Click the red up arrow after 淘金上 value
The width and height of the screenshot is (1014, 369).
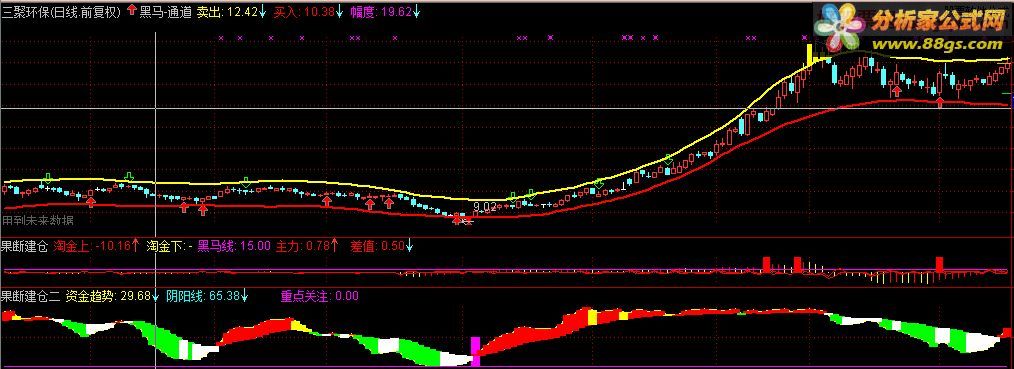coord(135,246)
